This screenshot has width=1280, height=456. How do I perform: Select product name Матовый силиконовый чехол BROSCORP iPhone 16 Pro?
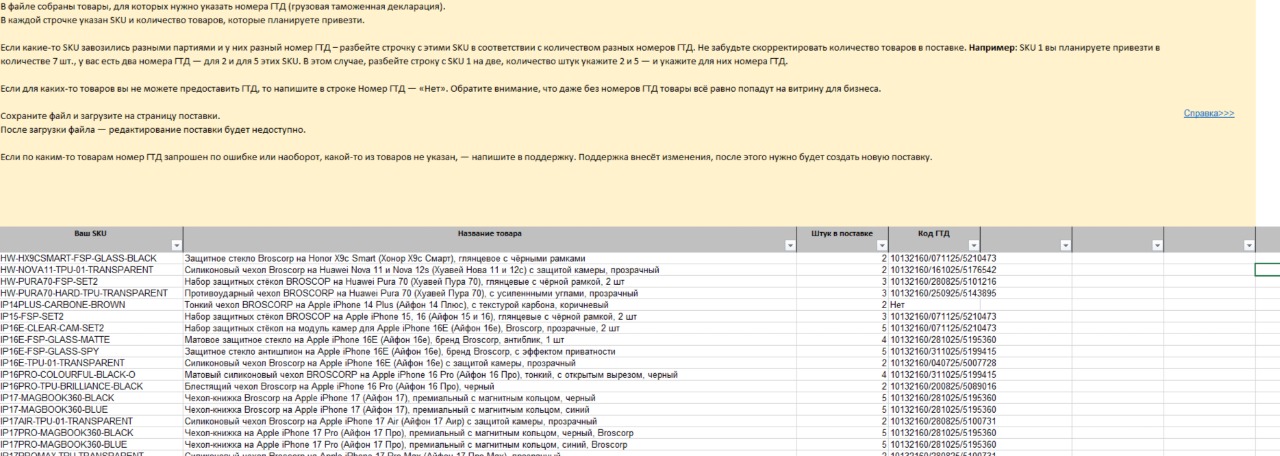(x=489, y=374)
